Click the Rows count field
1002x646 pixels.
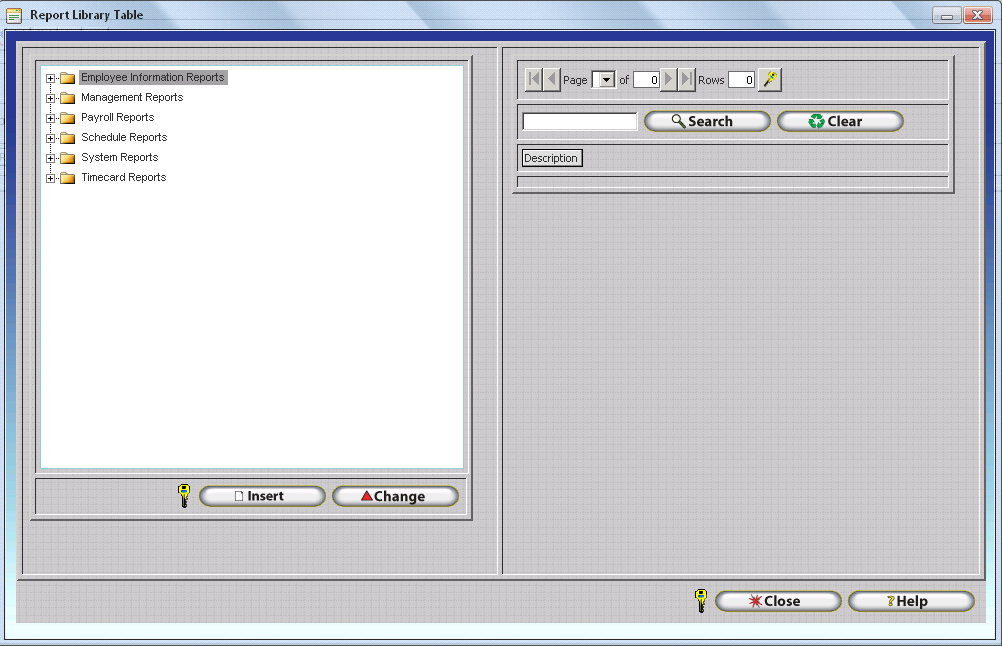point(741,80)
